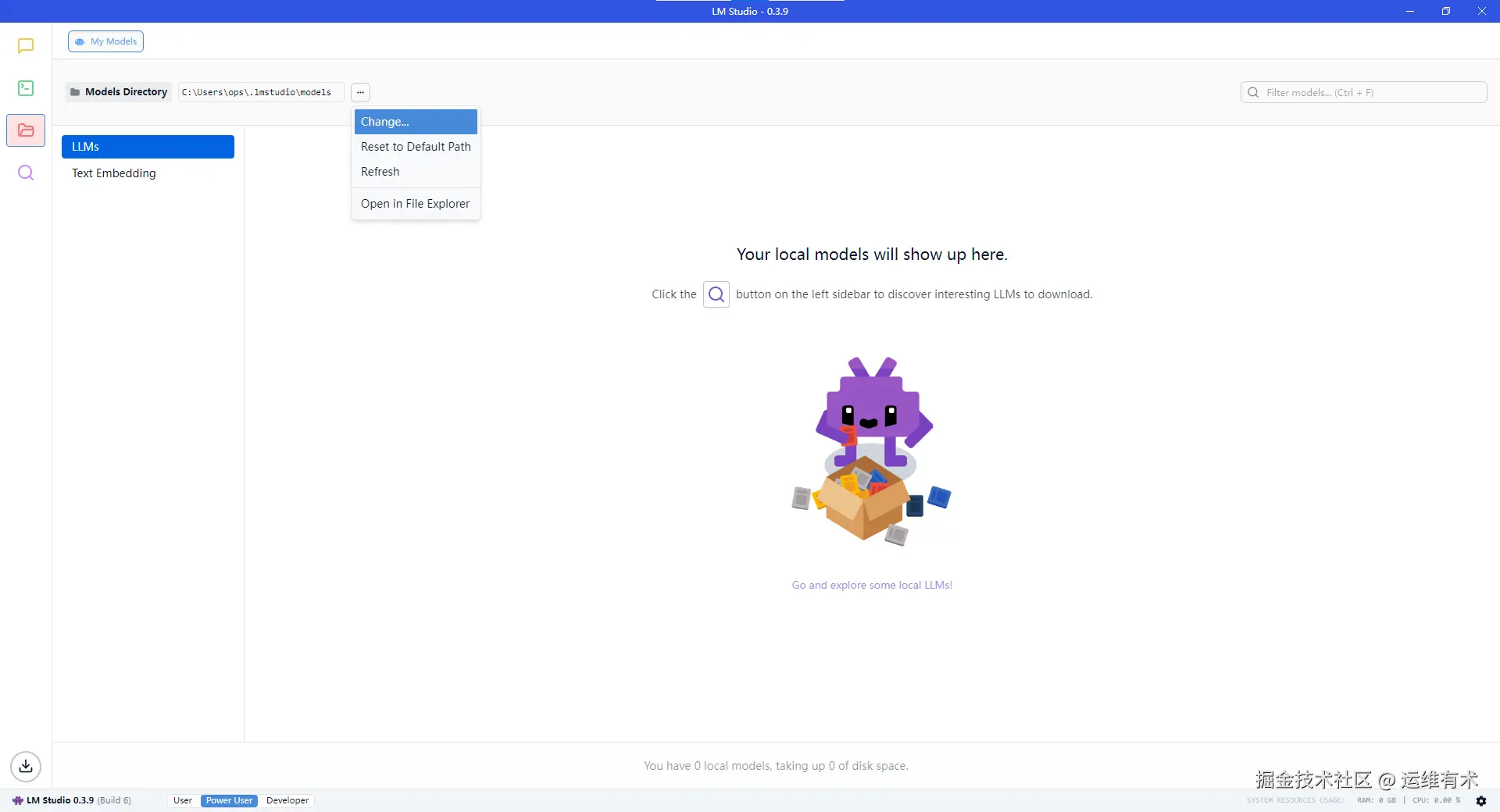Choose Refresh in the directory menu
The width and height of the screenshot is (1500, 812).
tap(416, 172)
